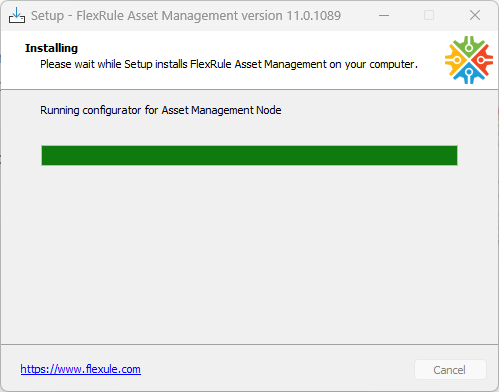This screenshot has width=499, height=392.
Task: Select the blue bottom segment of FlexRule logo
Action: (469, 74)
